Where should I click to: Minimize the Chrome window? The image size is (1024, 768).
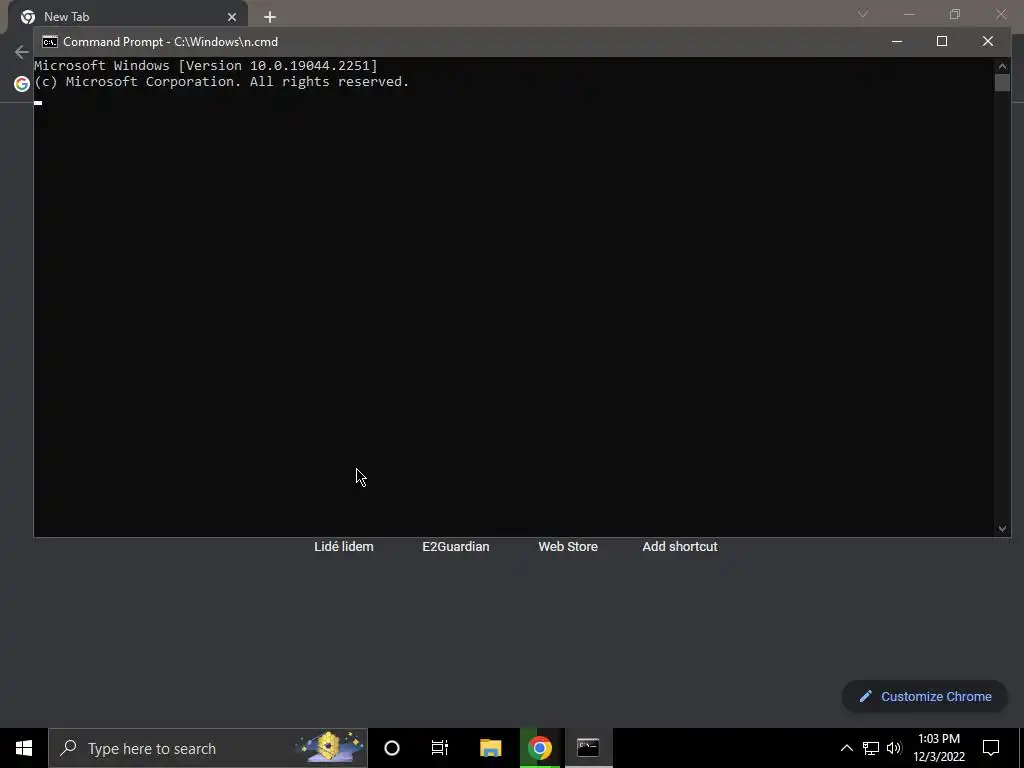(909, 14)
